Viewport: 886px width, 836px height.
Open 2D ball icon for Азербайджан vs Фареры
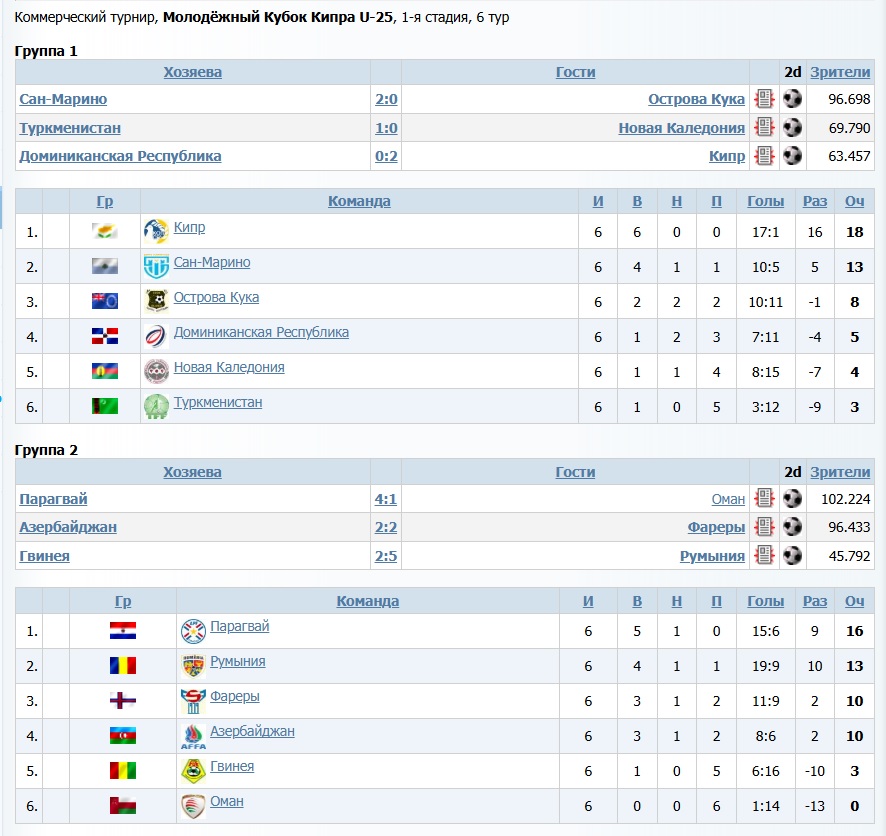pyautogui.click(x=793, y=527)
